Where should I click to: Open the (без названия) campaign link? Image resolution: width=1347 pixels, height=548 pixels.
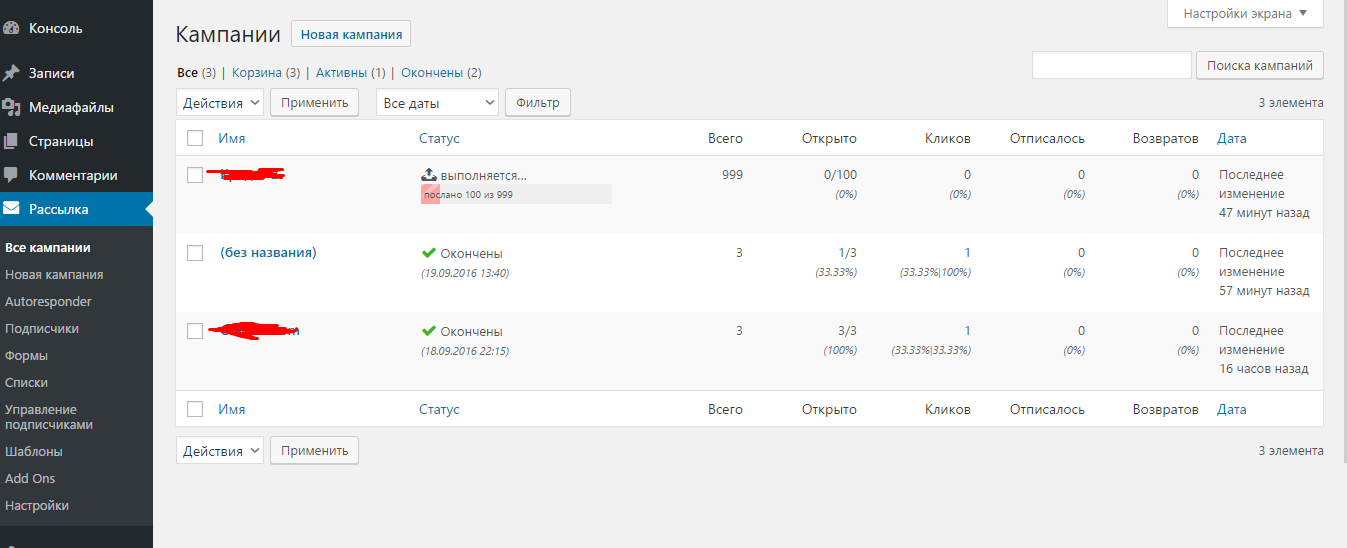pyautogui.click(x=268, y=253)
